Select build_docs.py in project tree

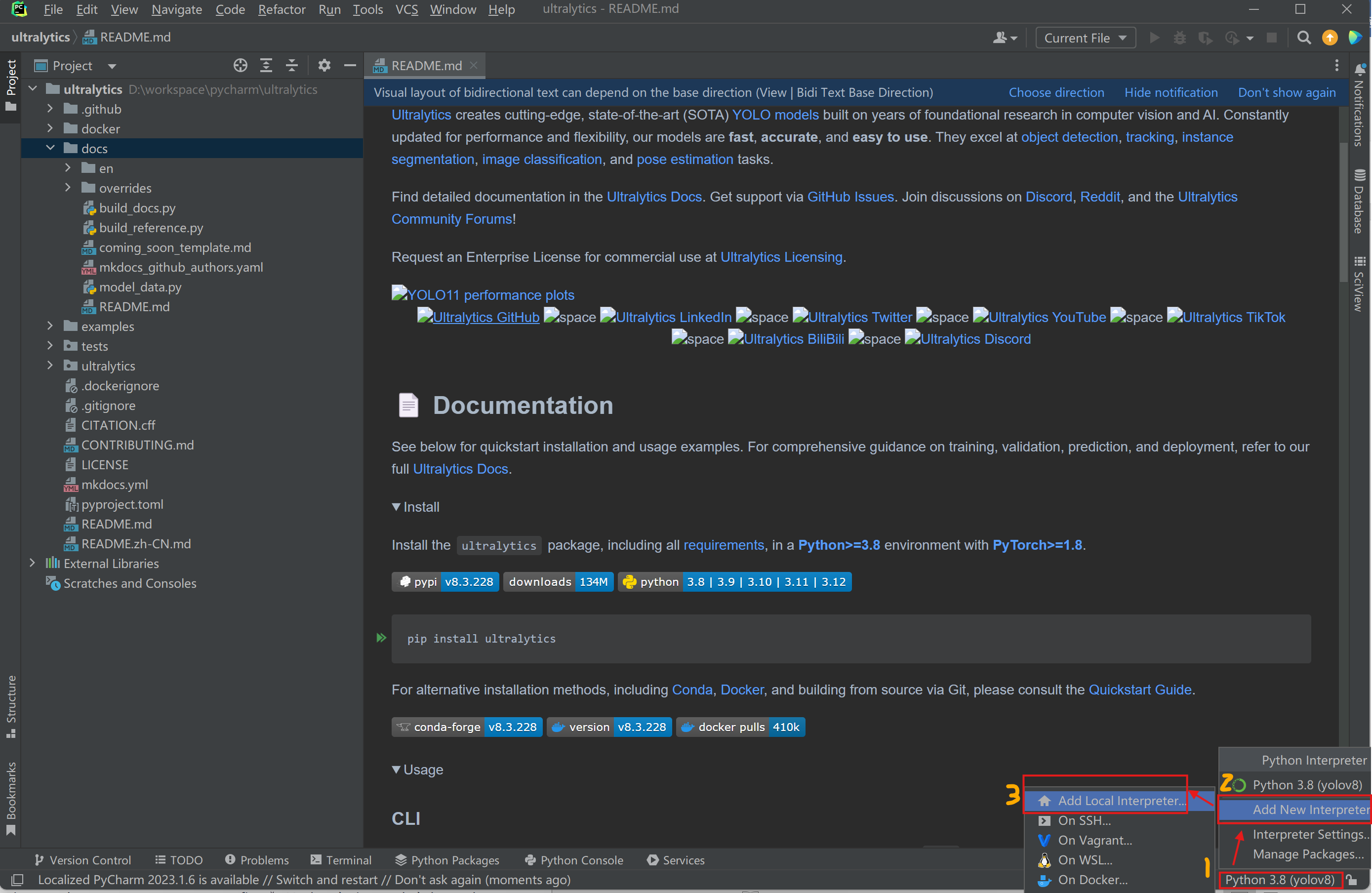pyautogui.click(x=137, y=207)
